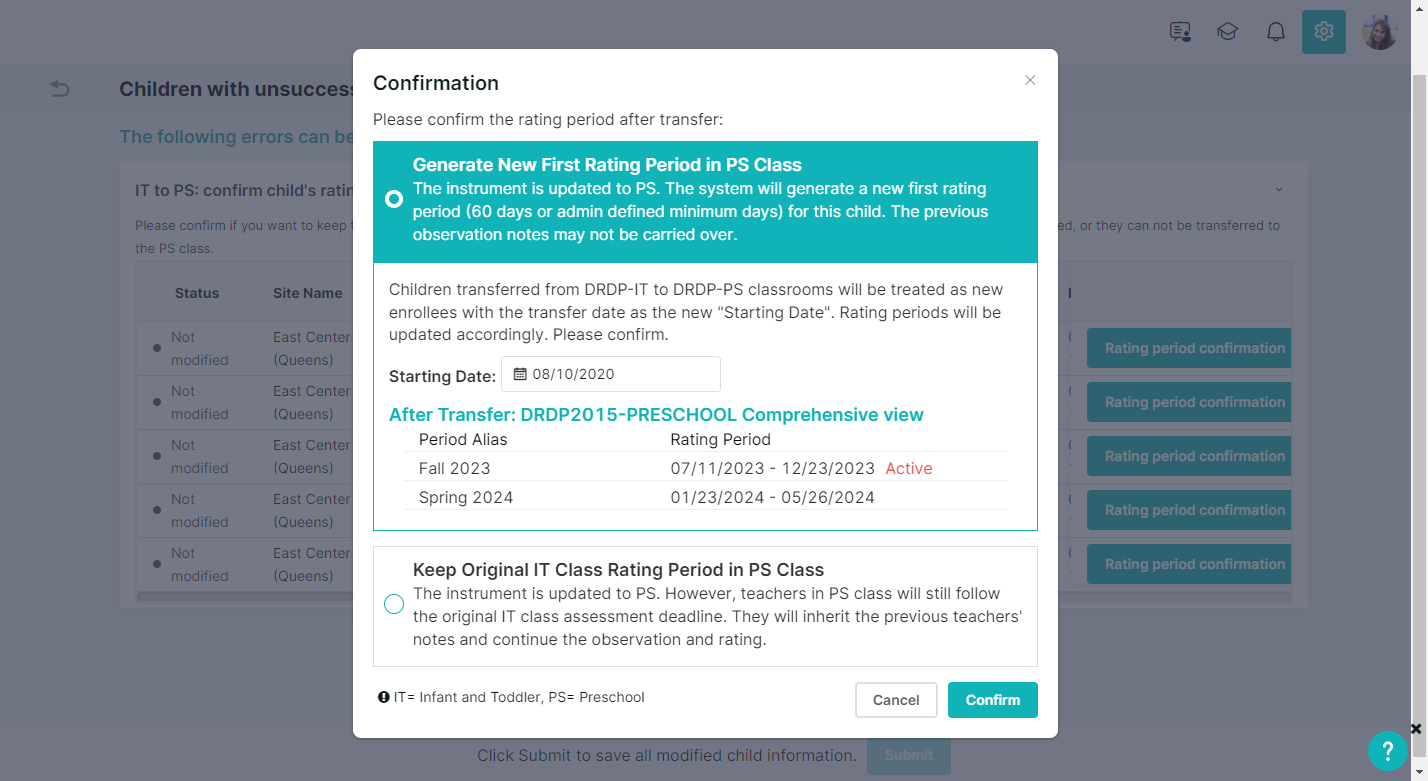
Task: Click the user profile avatar
Action: coord(1380,32)
